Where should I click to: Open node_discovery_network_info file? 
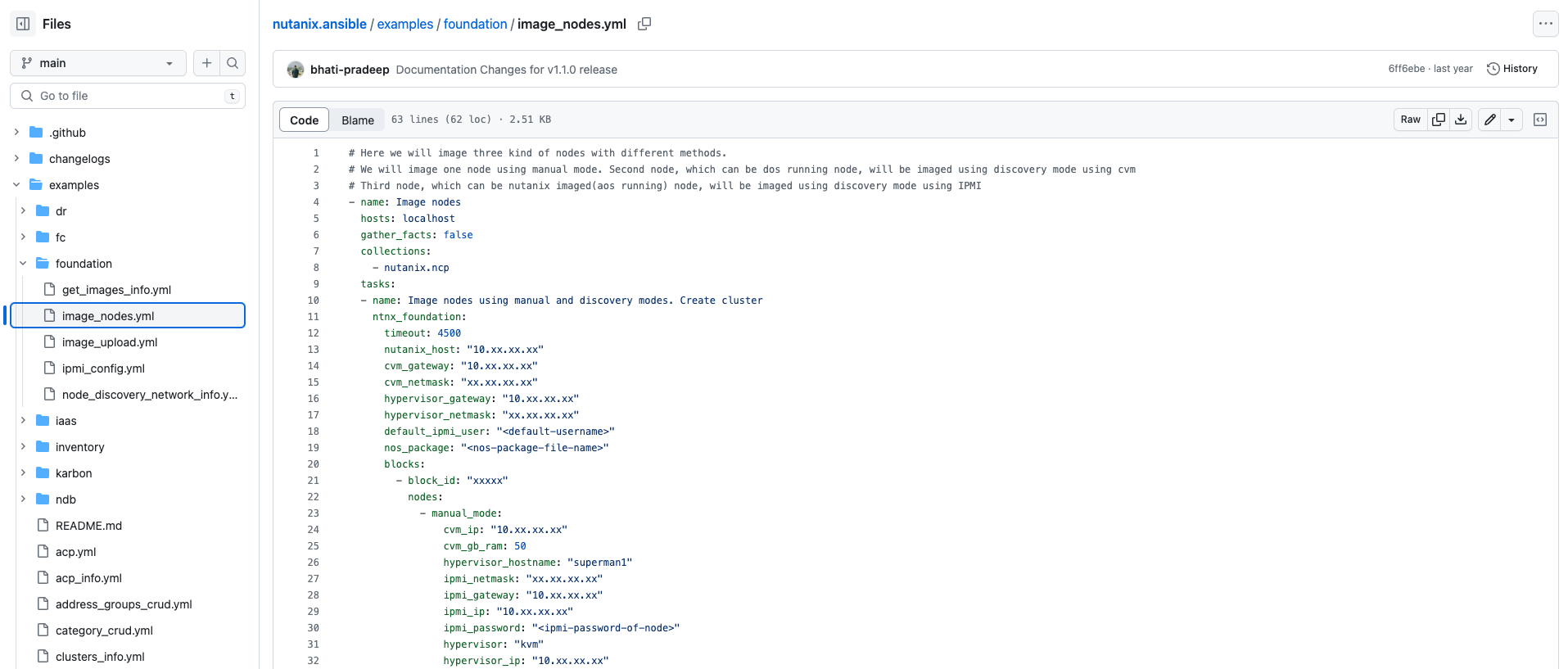[x=150, y=395]
